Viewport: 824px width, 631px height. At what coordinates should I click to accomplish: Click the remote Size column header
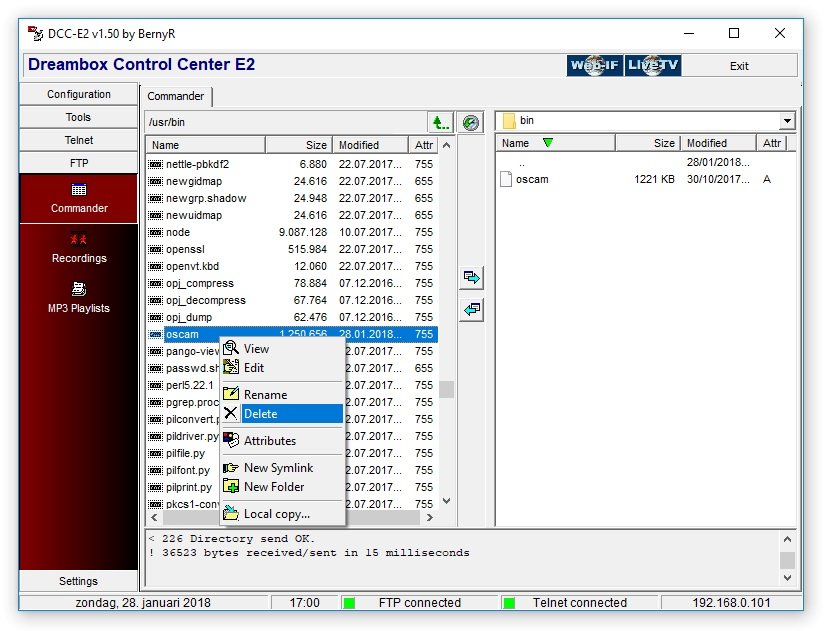(298, 145)
